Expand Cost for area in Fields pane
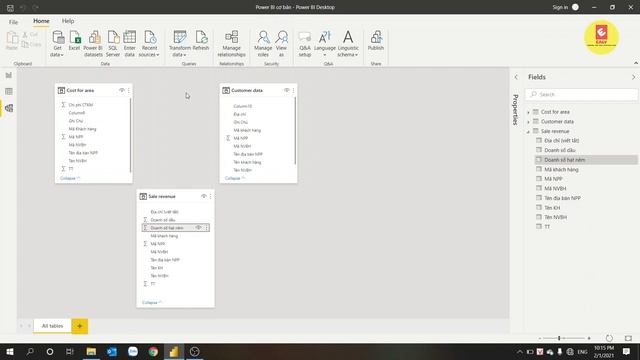The width and height of the screenshot is (640, 360). coord(528,112)
